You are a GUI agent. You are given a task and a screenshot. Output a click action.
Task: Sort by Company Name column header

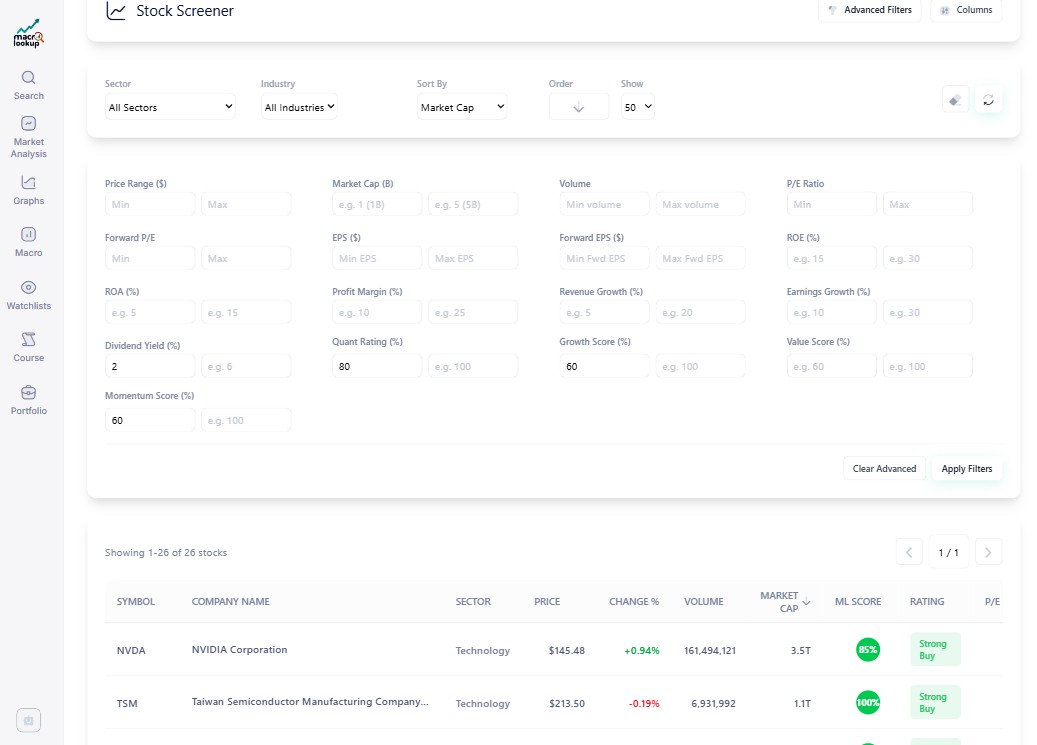click(231, 601)
